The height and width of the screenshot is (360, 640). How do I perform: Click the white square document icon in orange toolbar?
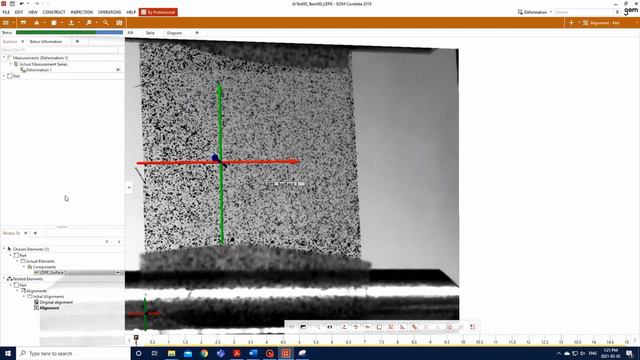54,23
